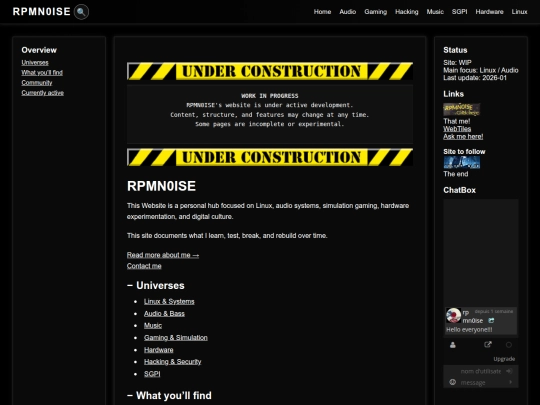
Task: Open the SGPI menu item
Action: click(x=459, y=12)
